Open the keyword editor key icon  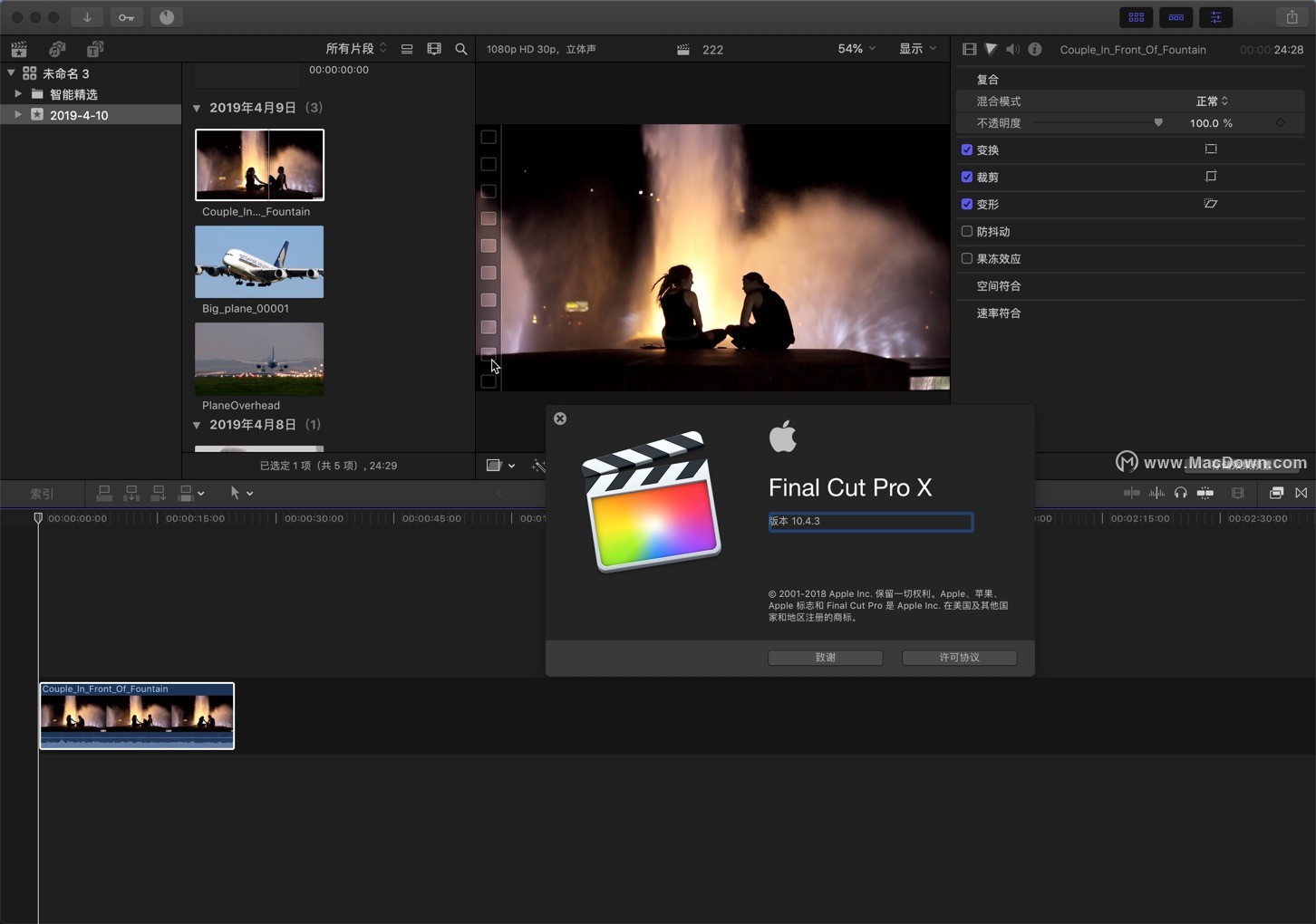[x=127, y=17]
